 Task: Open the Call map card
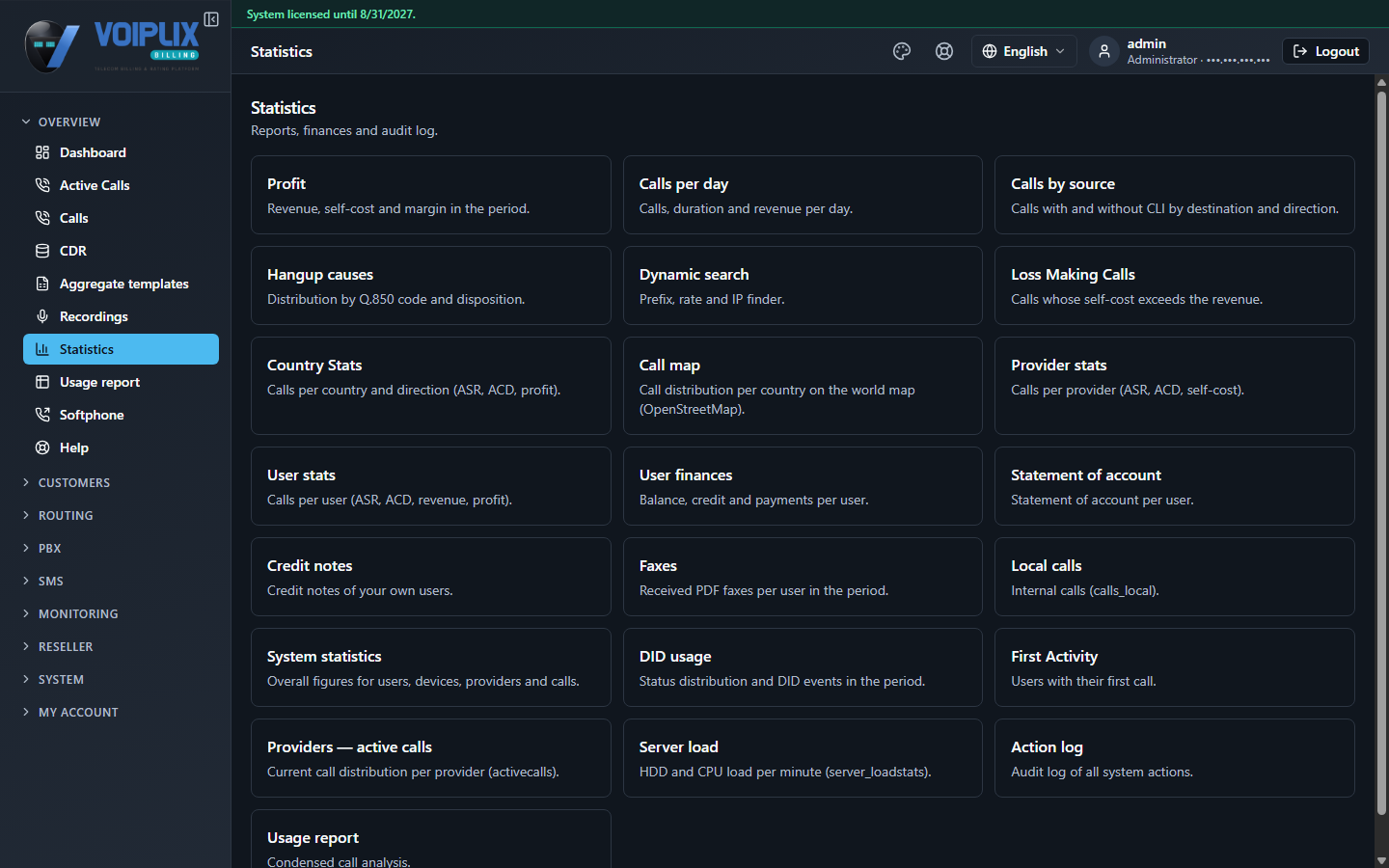tap(803, 386)
